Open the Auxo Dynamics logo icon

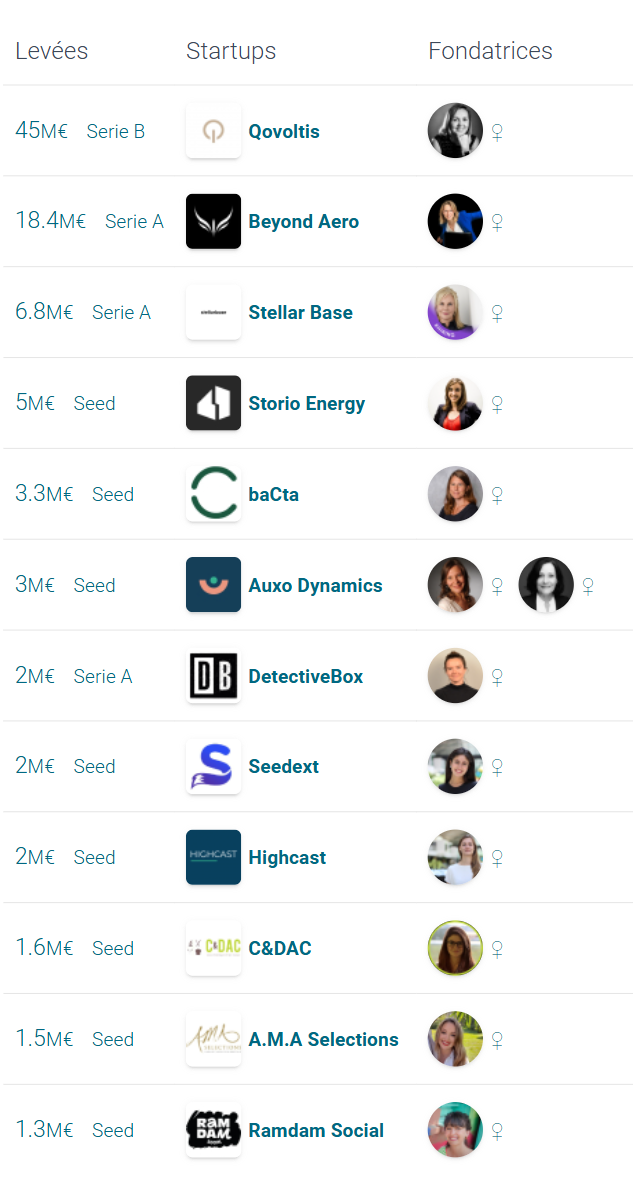(x=213, y=585)
